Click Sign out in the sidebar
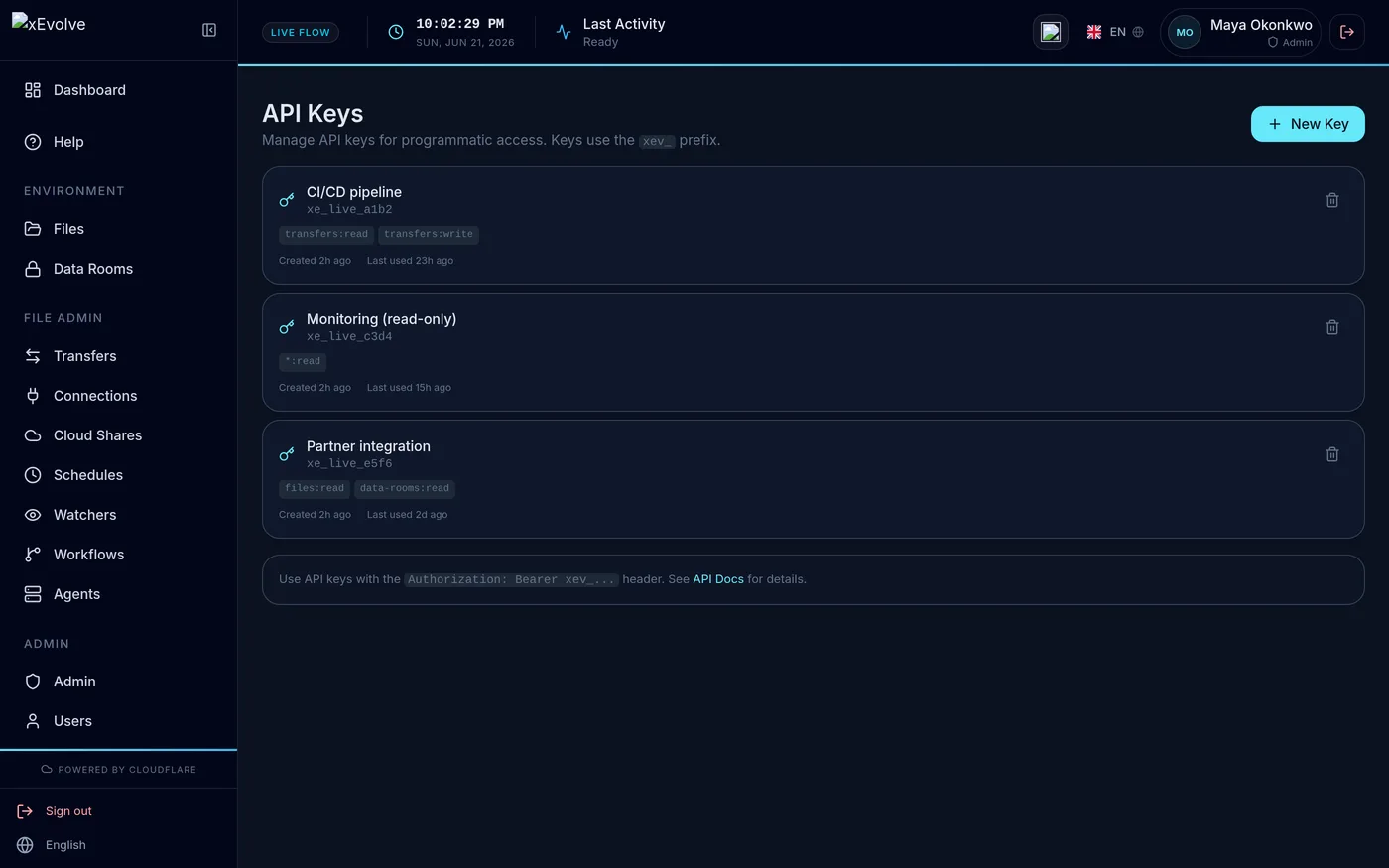 (68, 811)
